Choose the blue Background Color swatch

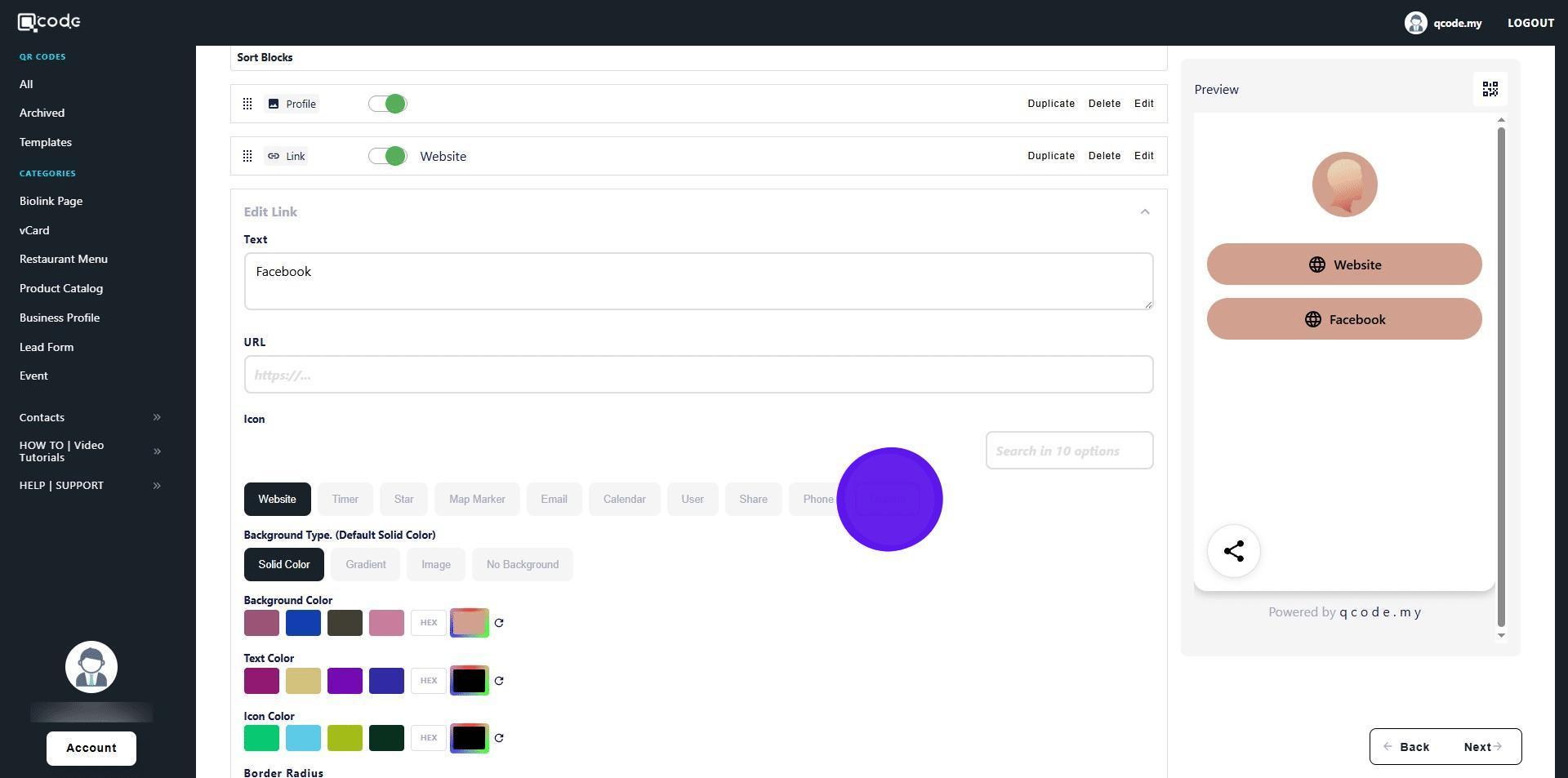[303, 623]
